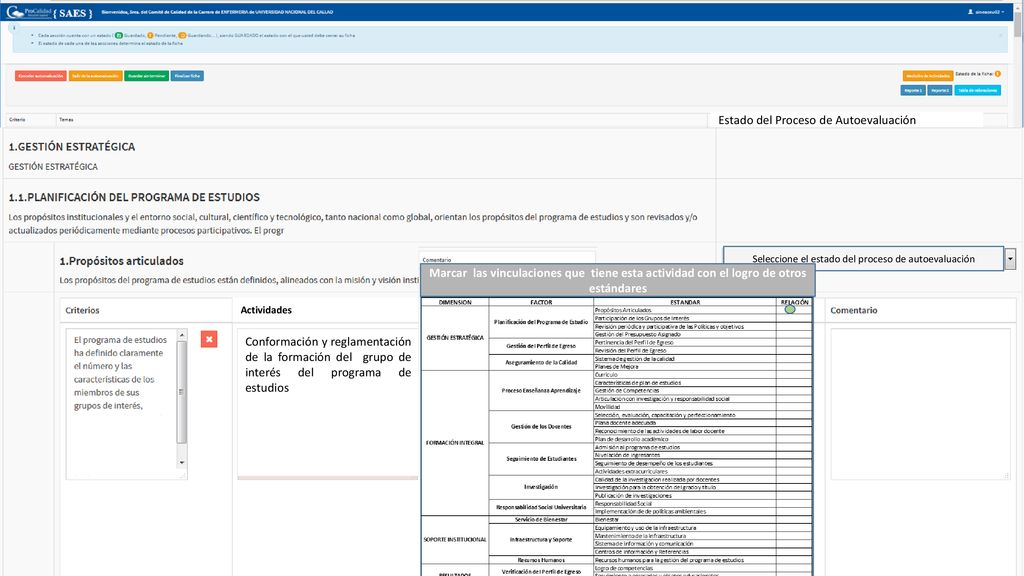Image resolution: width=1024 pixels, height=576 pixels.
Task: Open Reporte 2
Action: (940, 90)
